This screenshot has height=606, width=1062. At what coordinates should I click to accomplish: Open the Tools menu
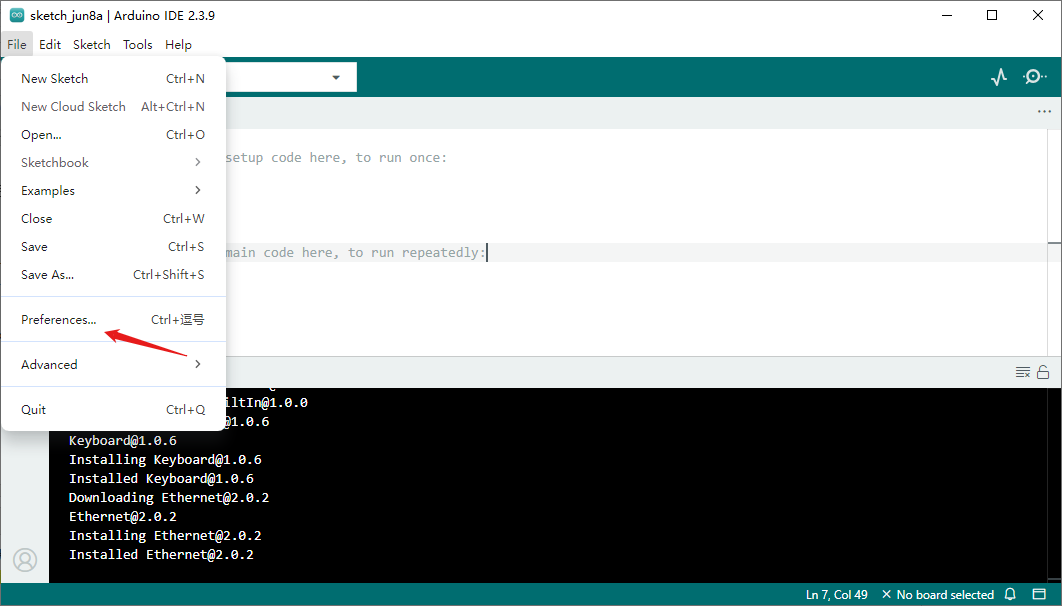pos(137,45)
